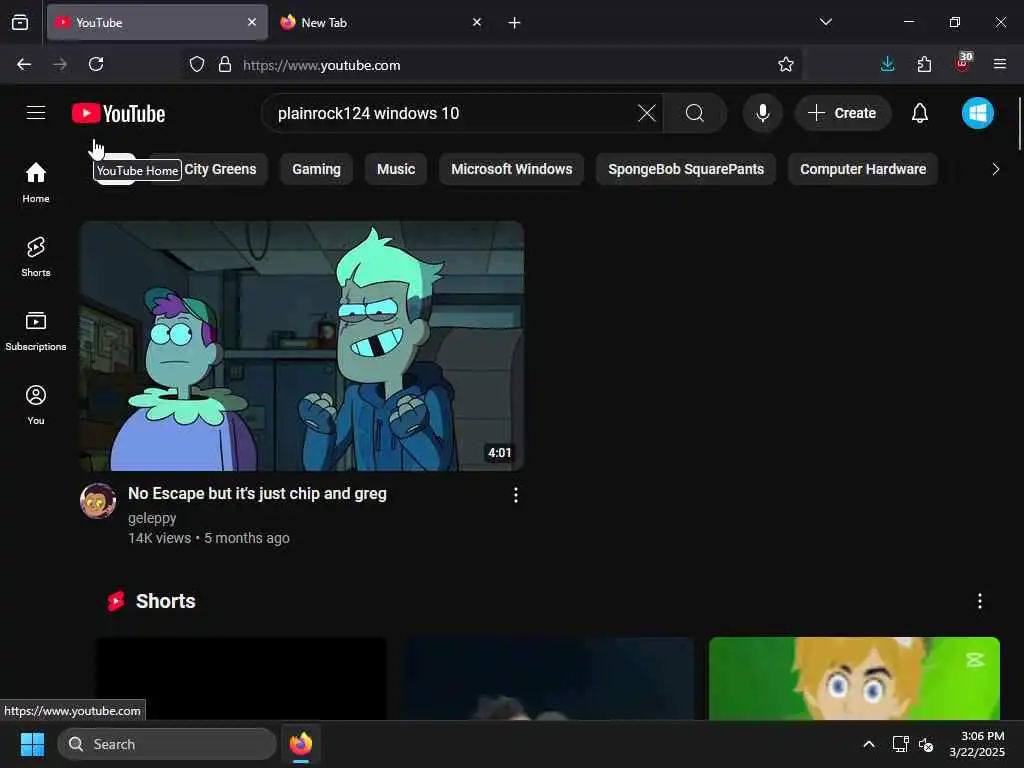Switch to the YouTube tab
This screenshot has width=1024, height=768.
tap(157, 22)
